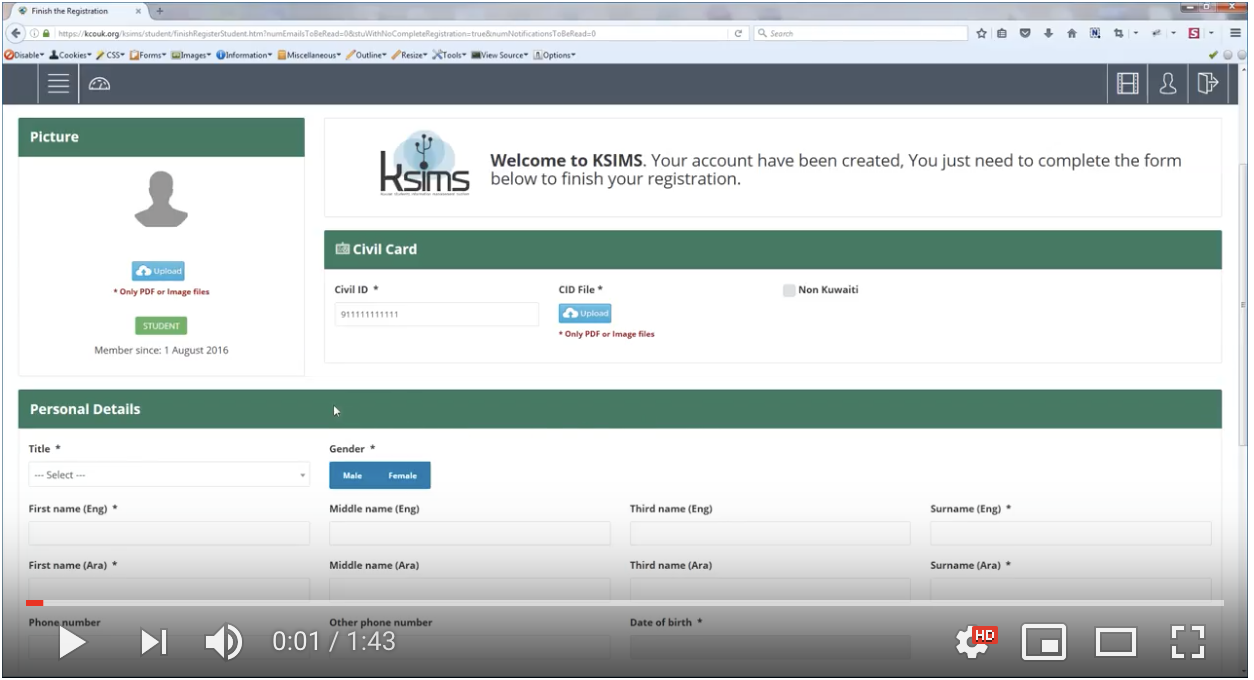Viewport: 1254px width, 680px height.
Task: Click the green checkmark status icon
Action: [1214, 55]
